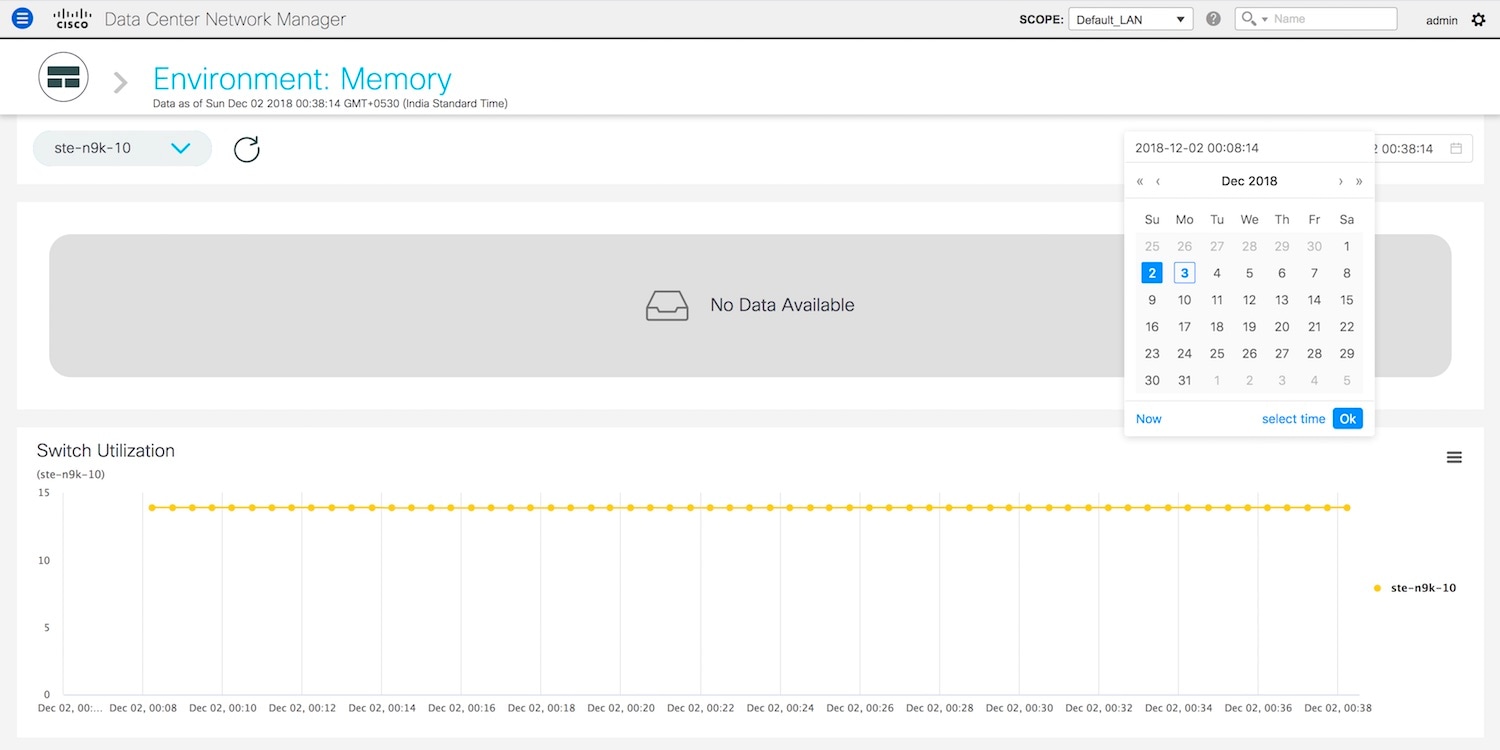This screenshot has height=750, width=1500.
Task: Click the calendar icon in end-date field
Action: pyautogui.click(x=1456, y=149)
